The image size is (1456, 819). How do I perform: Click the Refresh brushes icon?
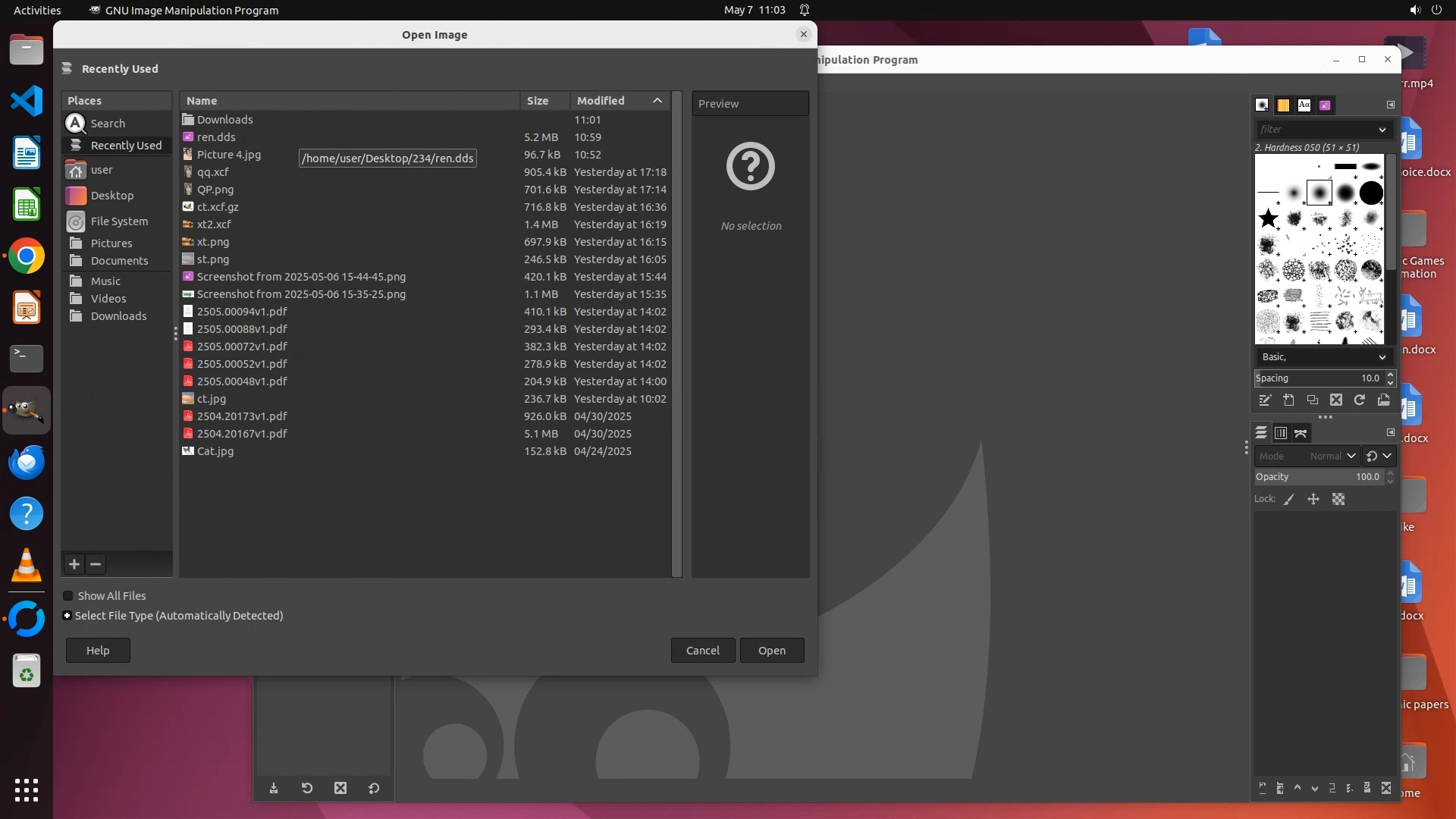coord(1360,400)
